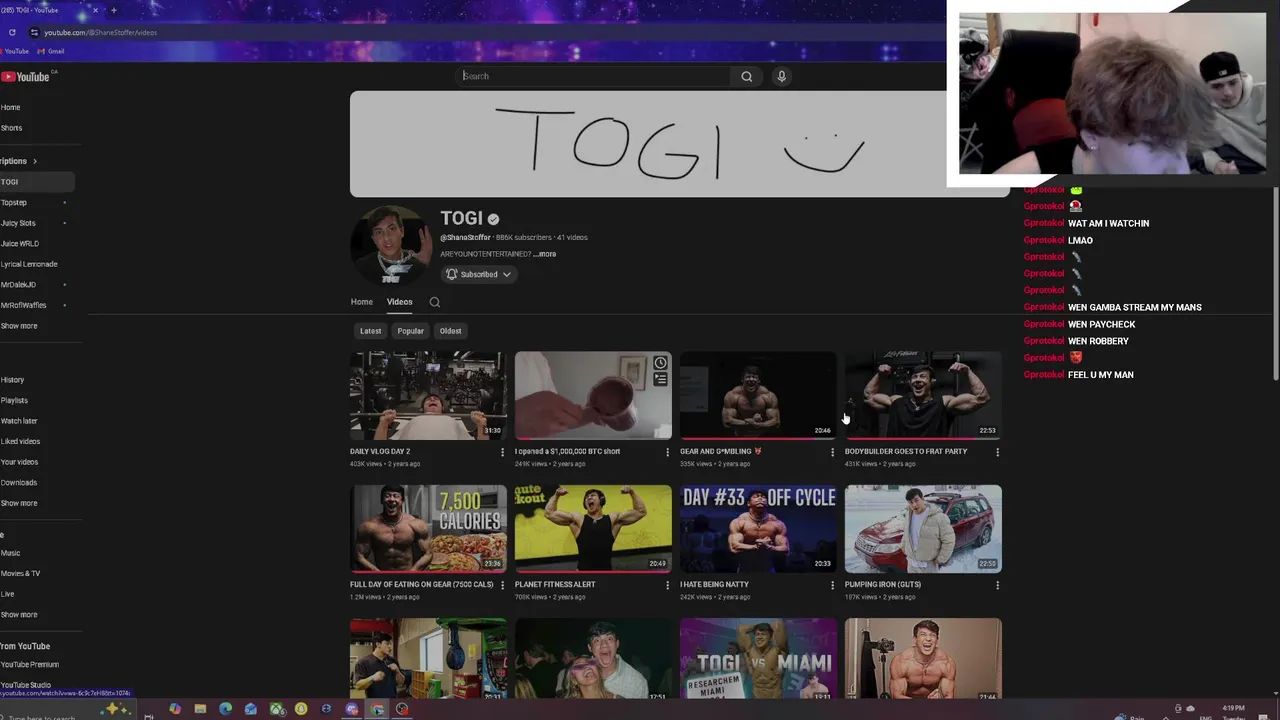
Task: Open options menu for I HATE BEING NATTY
Action: pyautogui.click(x=832, y=585)
